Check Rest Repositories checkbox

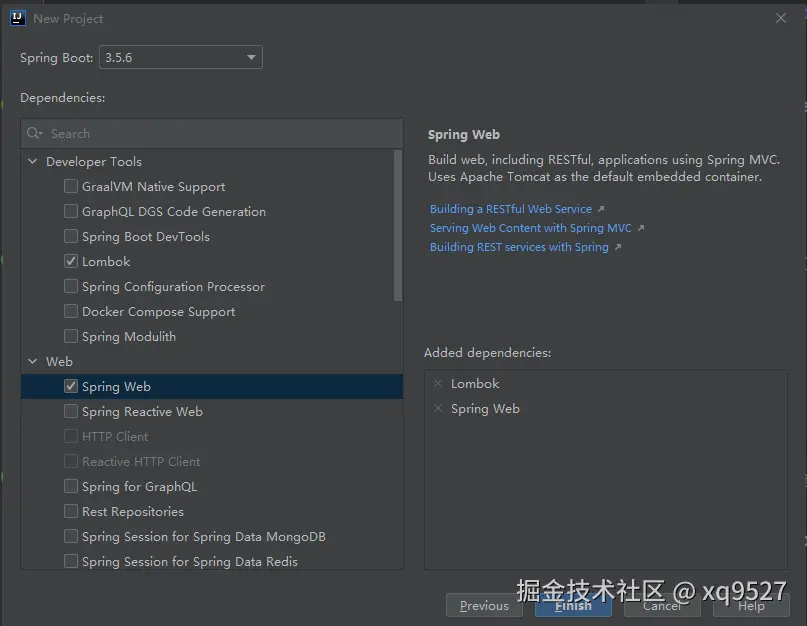(71, 511)
